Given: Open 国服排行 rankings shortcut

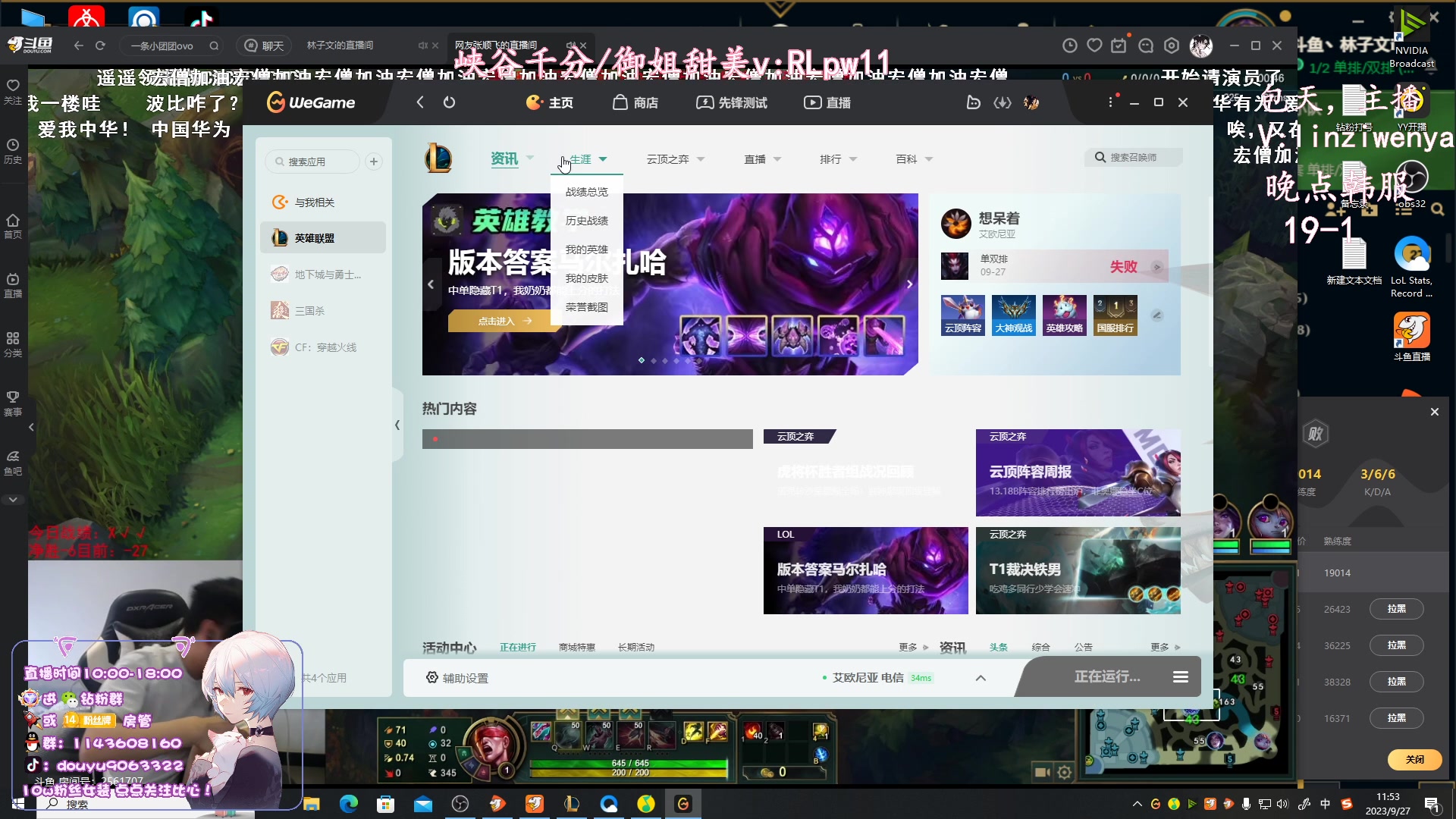Looking at the screenshot, I should point(1114,315).
